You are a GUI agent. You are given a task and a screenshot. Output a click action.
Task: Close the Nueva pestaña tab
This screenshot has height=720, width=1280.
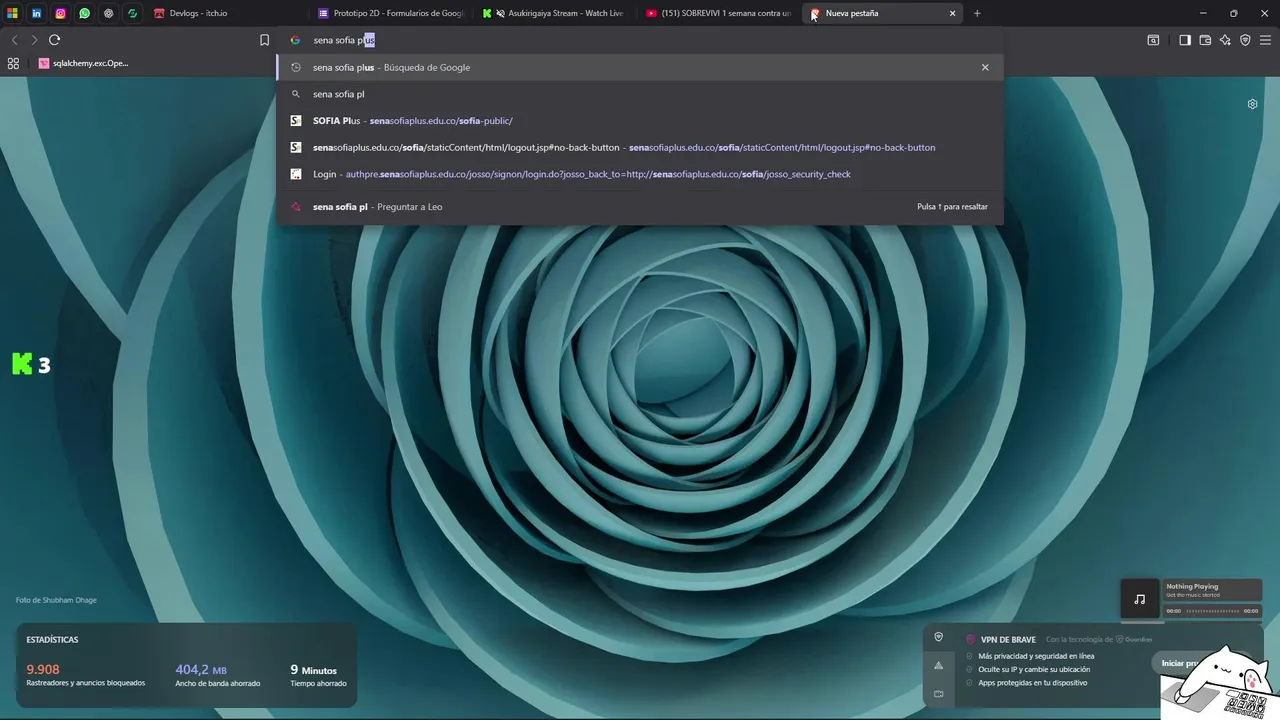[x=952, y=13]
